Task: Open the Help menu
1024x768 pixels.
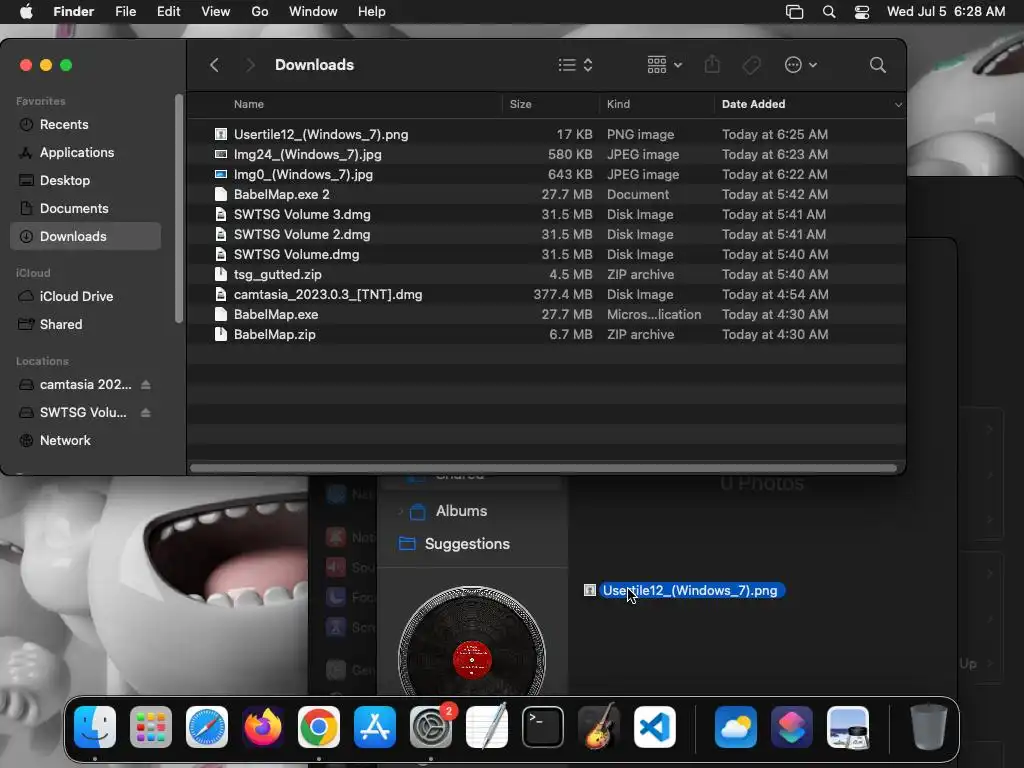Action: 372,12
